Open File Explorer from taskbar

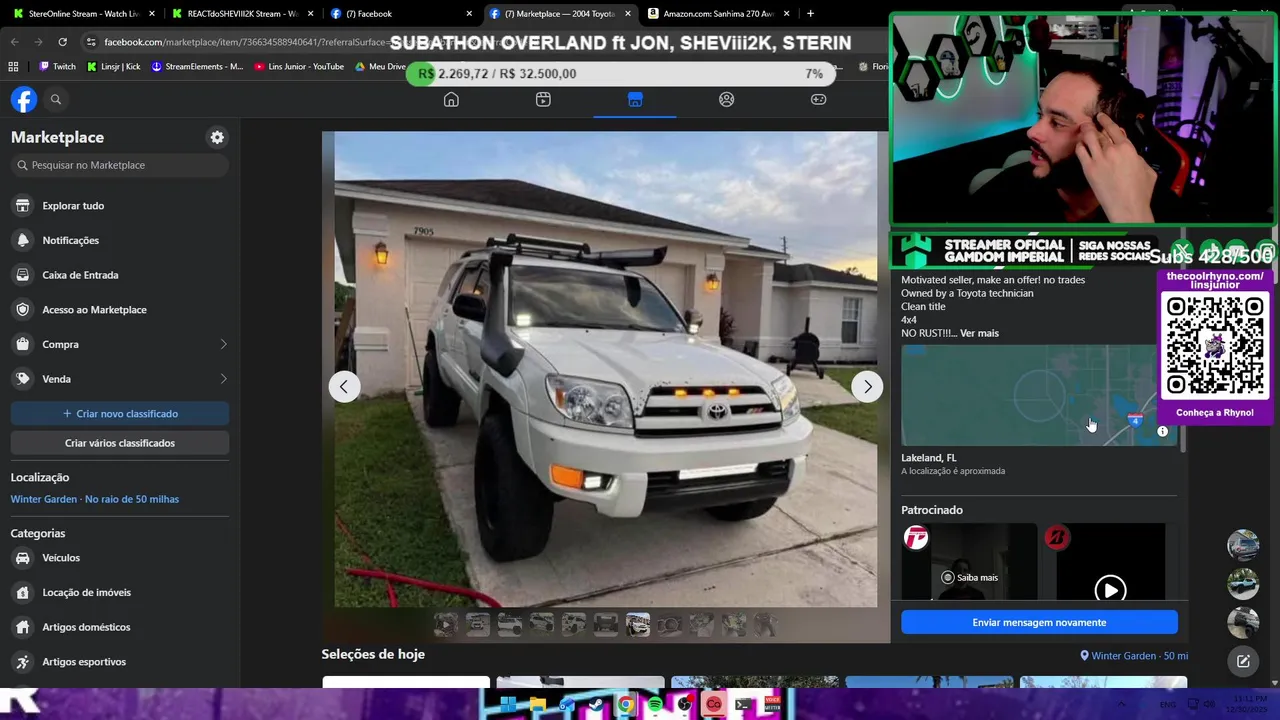(x=538, y=705)
